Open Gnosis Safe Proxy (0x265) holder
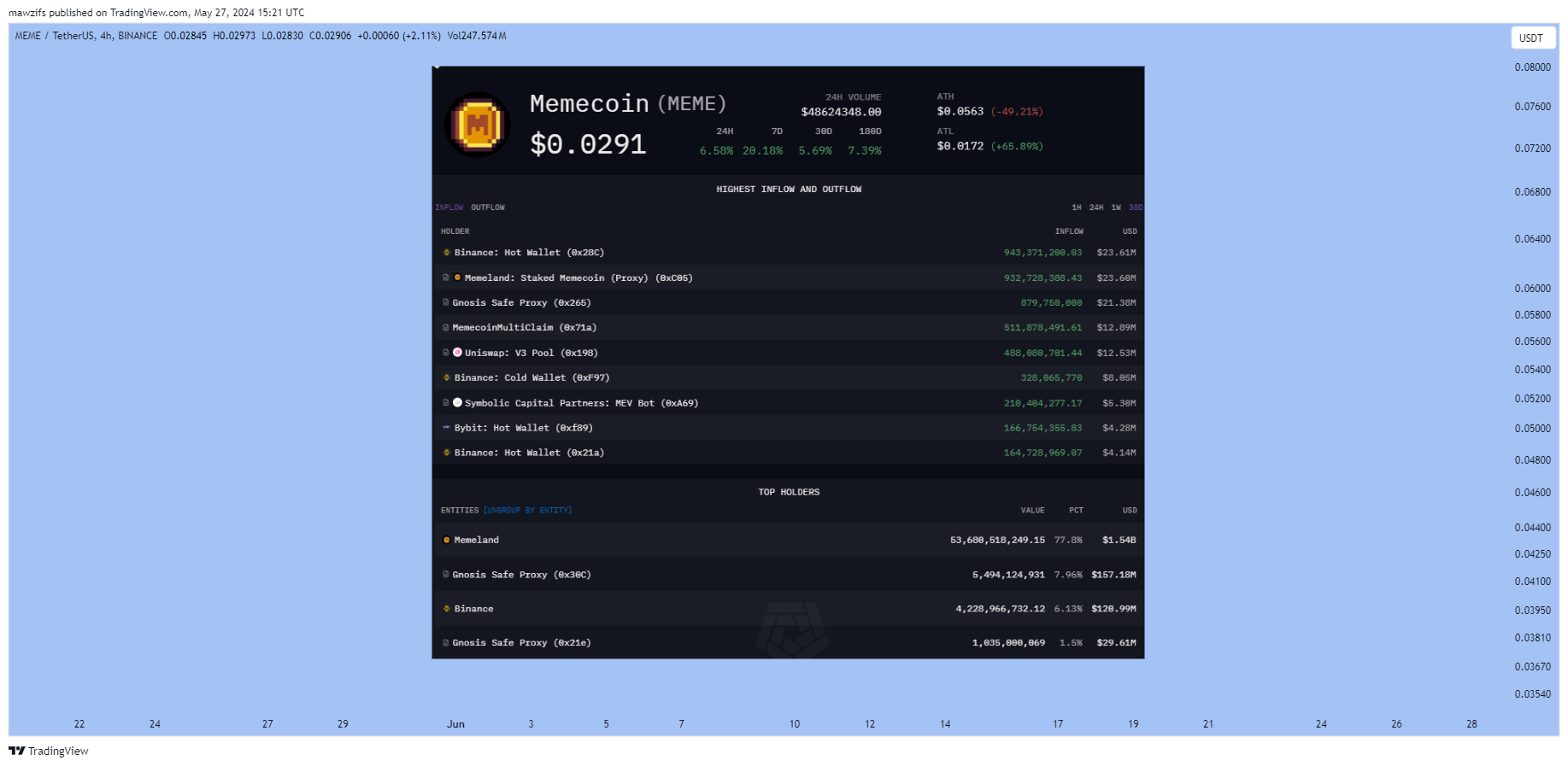1568x766 pixels. point(521,302)
